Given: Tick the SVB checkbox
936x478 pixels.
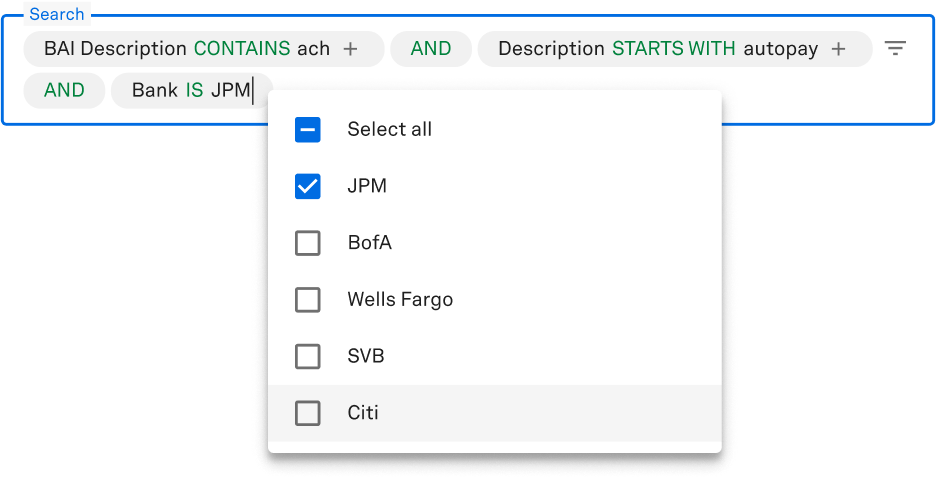Looking at the screenshot, I should click(308, 356).
